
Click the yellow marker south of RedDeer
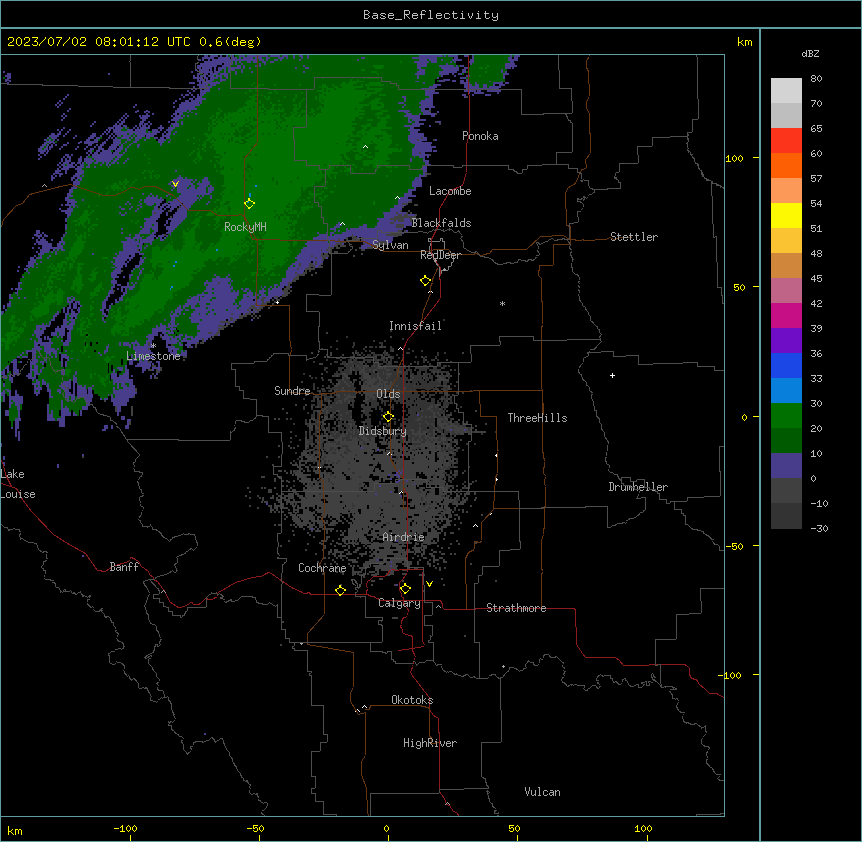[426, 281]
